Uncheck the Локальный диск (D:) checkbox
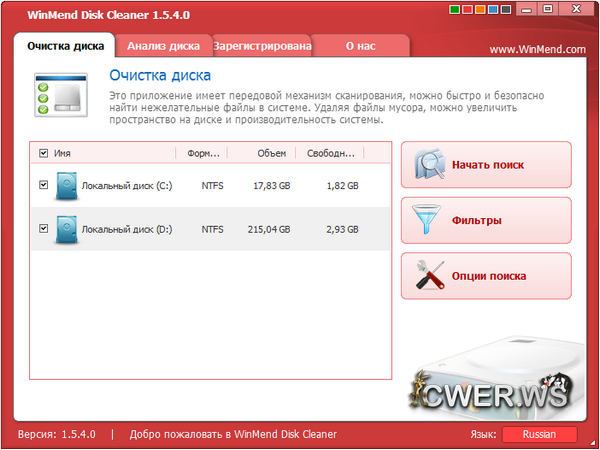The height and width of the screenshot is (450, 600). 43,229
